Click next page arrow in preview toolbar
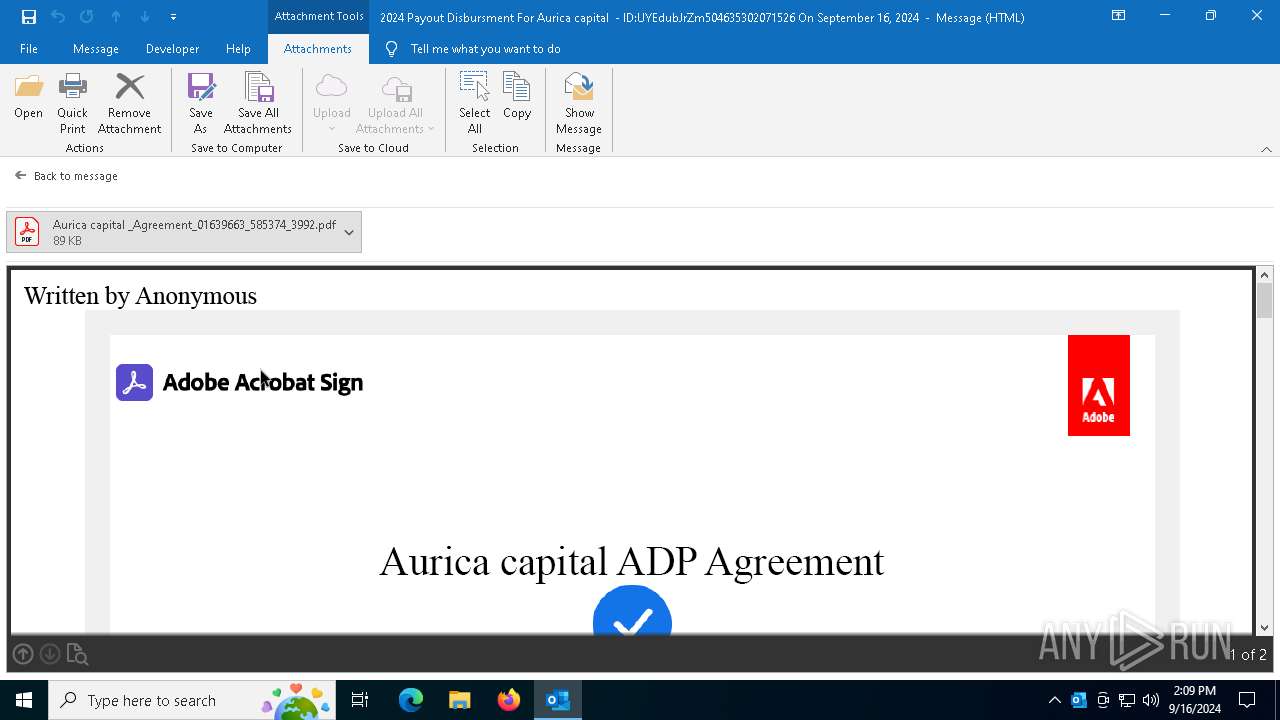 pos(49,654)
